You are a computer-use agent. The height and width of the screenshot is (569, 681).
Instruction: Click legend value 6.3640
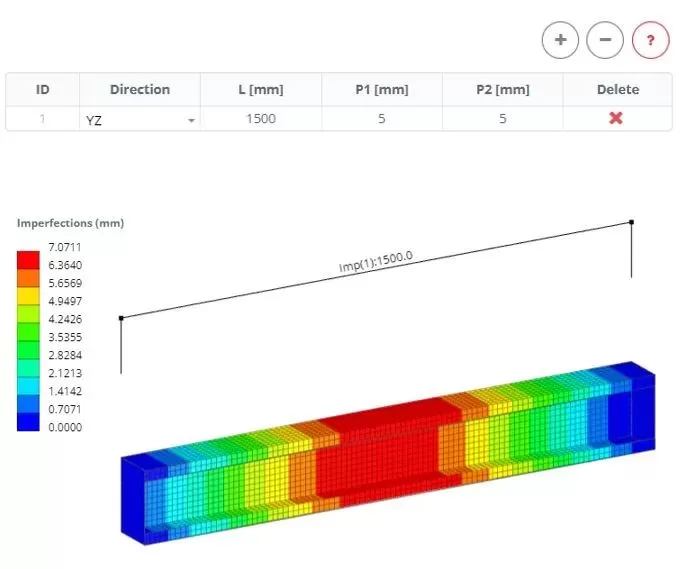coord(65,265)
